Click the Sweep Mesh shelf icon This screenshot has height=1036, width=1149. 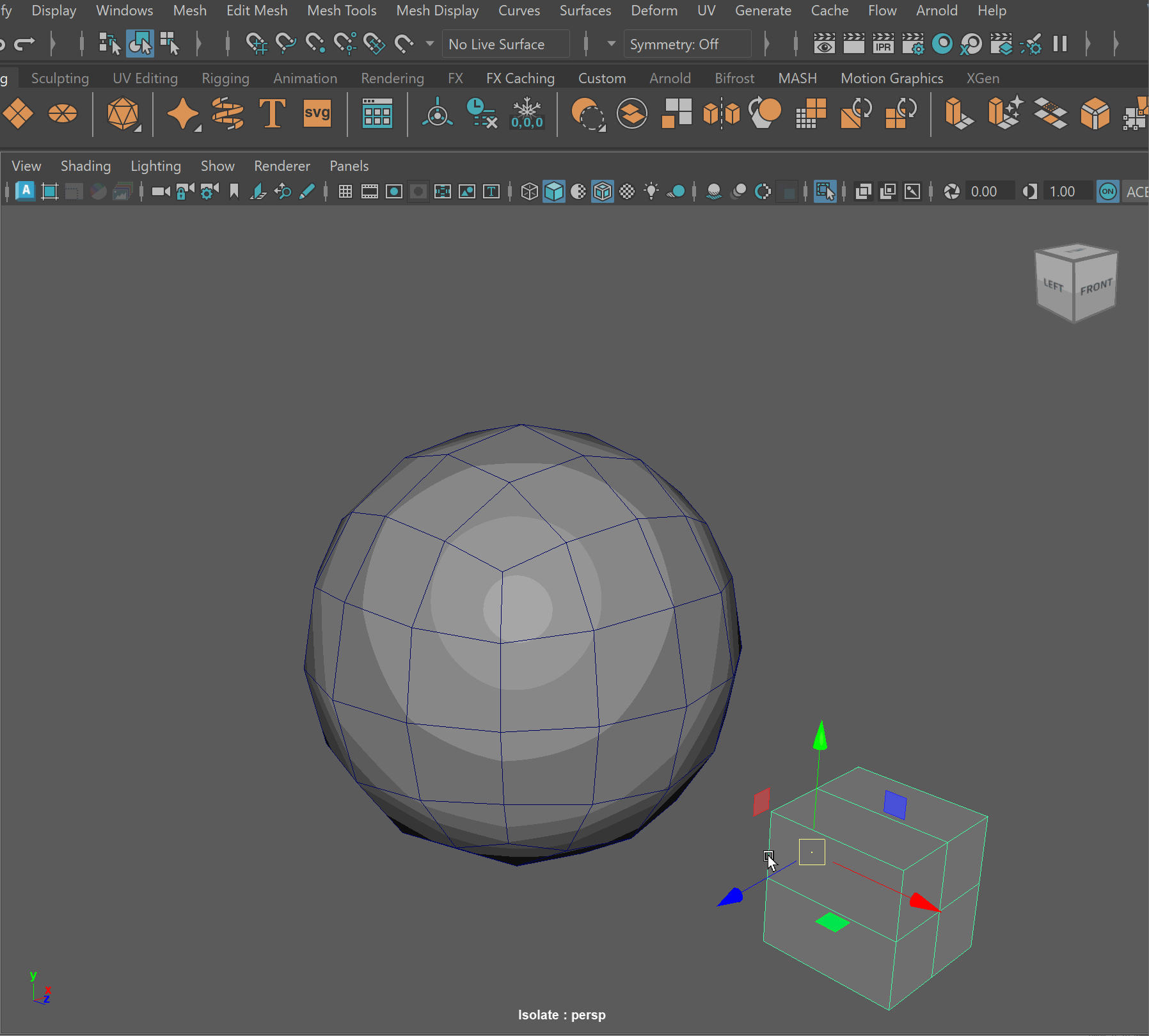point(227,114)
